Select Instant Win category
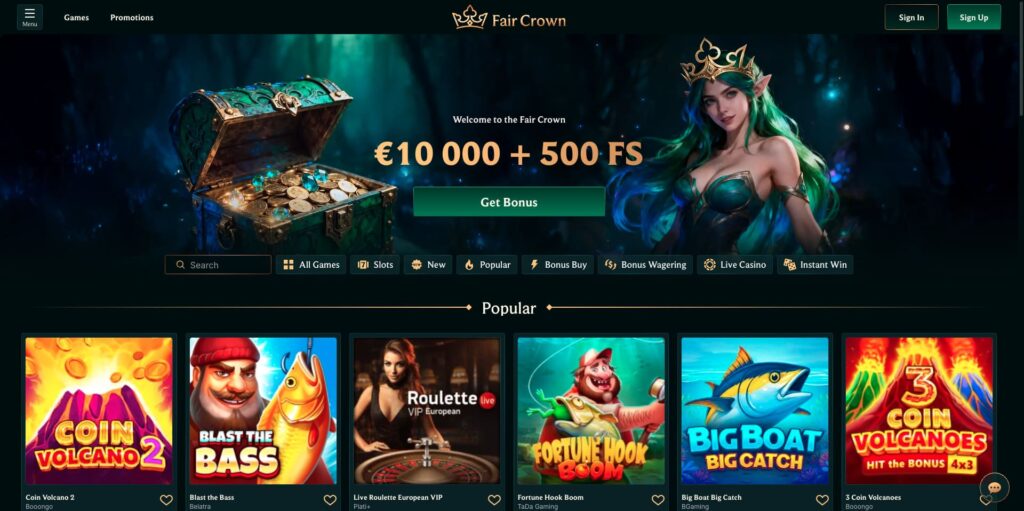Image resolution: width=1024 pixels, height=511 pixels. [815, 265]
